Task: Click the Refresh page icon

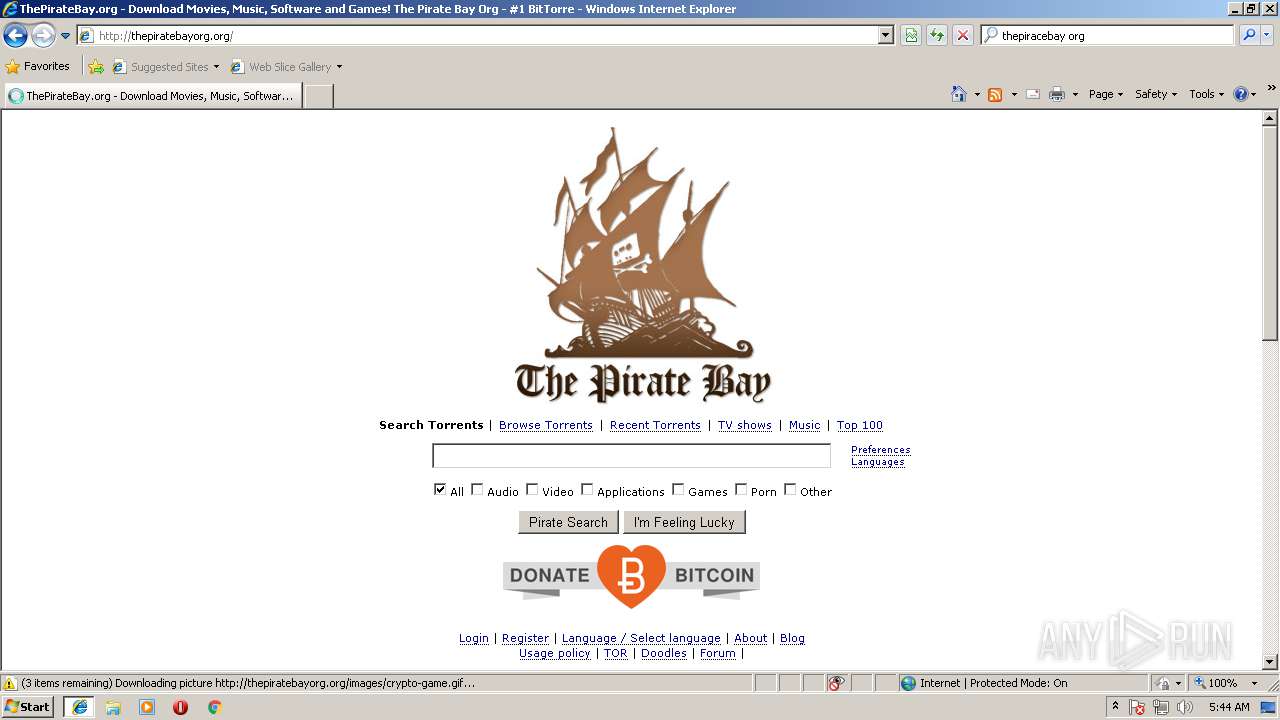Action: 937,35
